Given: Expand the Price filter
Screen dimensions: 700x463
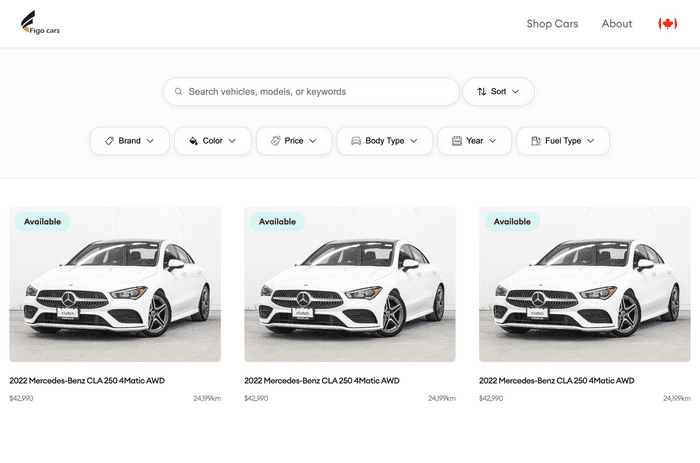Looking at the screenshot, I should pos(294,141).
